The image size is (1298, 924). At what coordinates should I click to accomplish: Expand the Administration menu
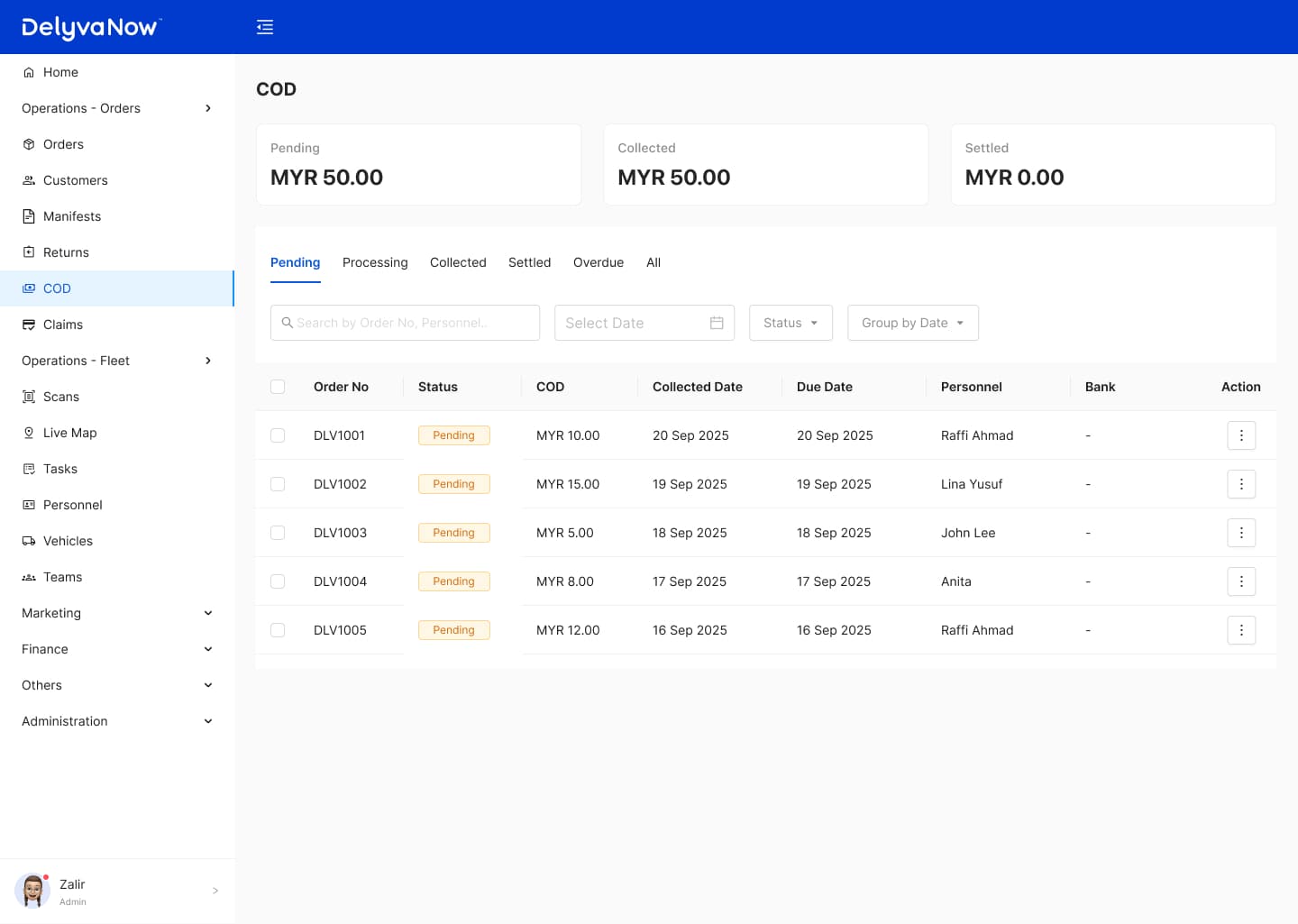[117, 721]
